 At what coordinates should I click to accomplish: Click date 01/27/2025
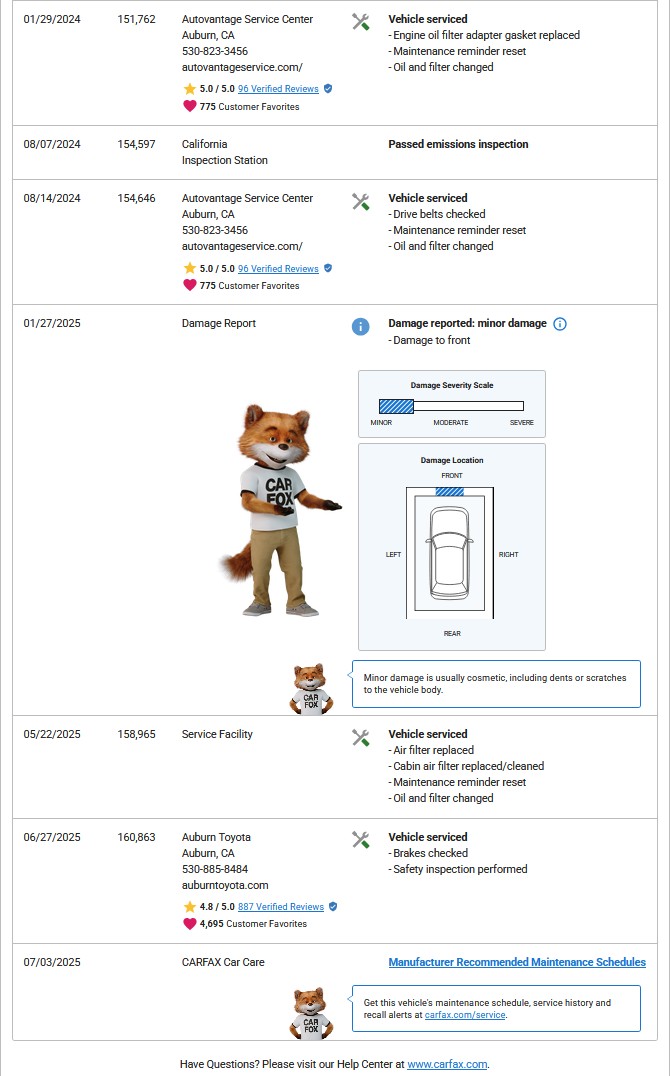click(51, 323)
